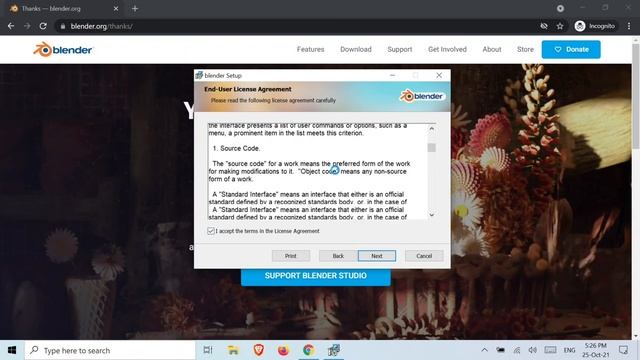Image resolution: width=640 pixels, height=360 pixels.
Task: Go back with the browser back arrow
Action: 11,26
